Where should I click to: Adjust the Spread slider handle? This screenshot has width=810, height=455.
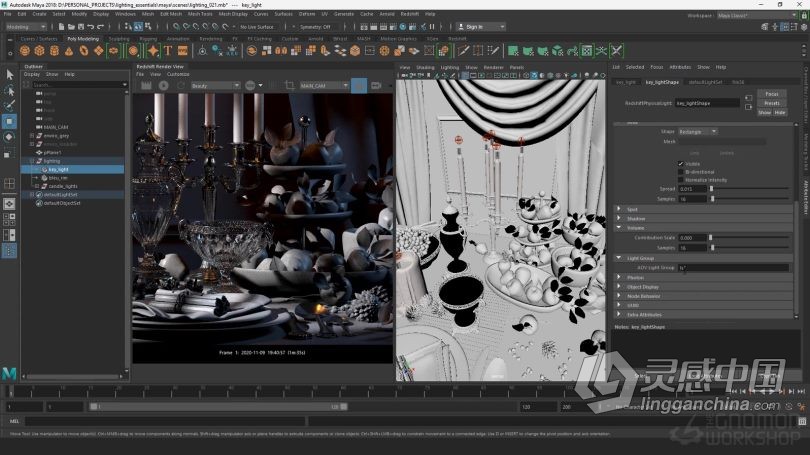(x=711, y=189)
